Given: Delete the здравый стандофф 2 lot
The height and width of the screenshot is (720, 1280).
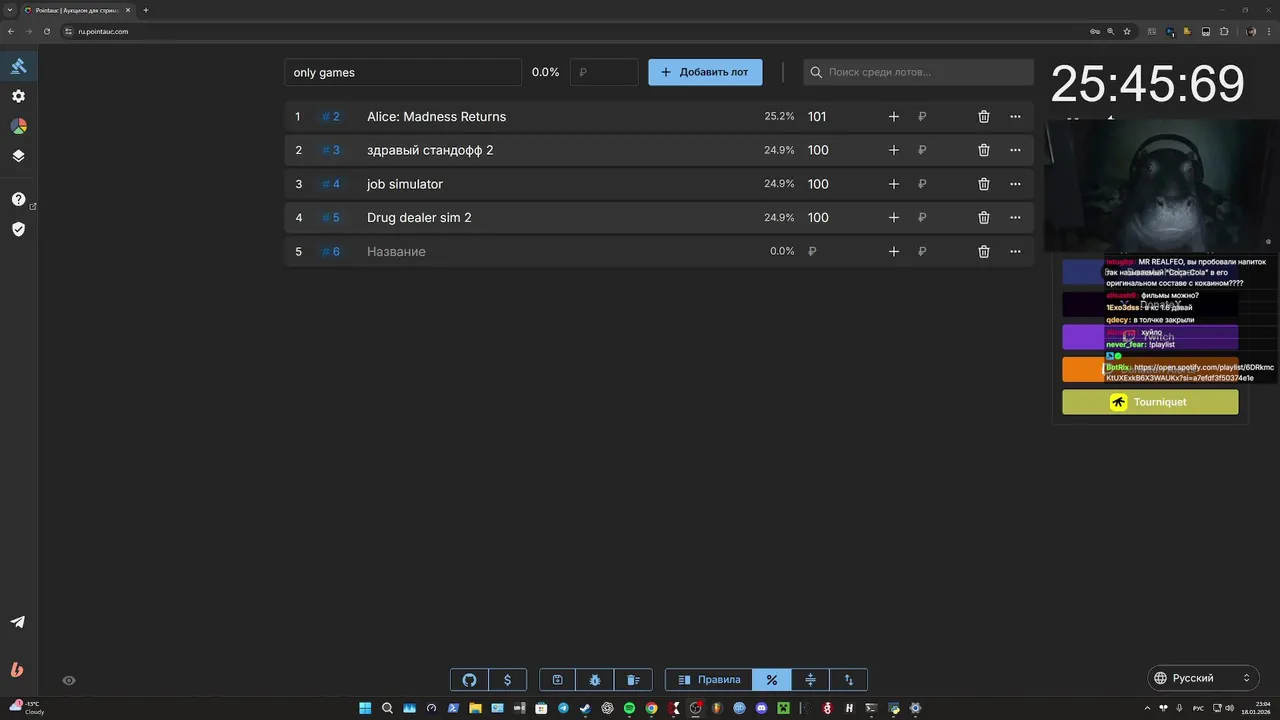Looking at the screenshot, I should (x=984, y=150).
